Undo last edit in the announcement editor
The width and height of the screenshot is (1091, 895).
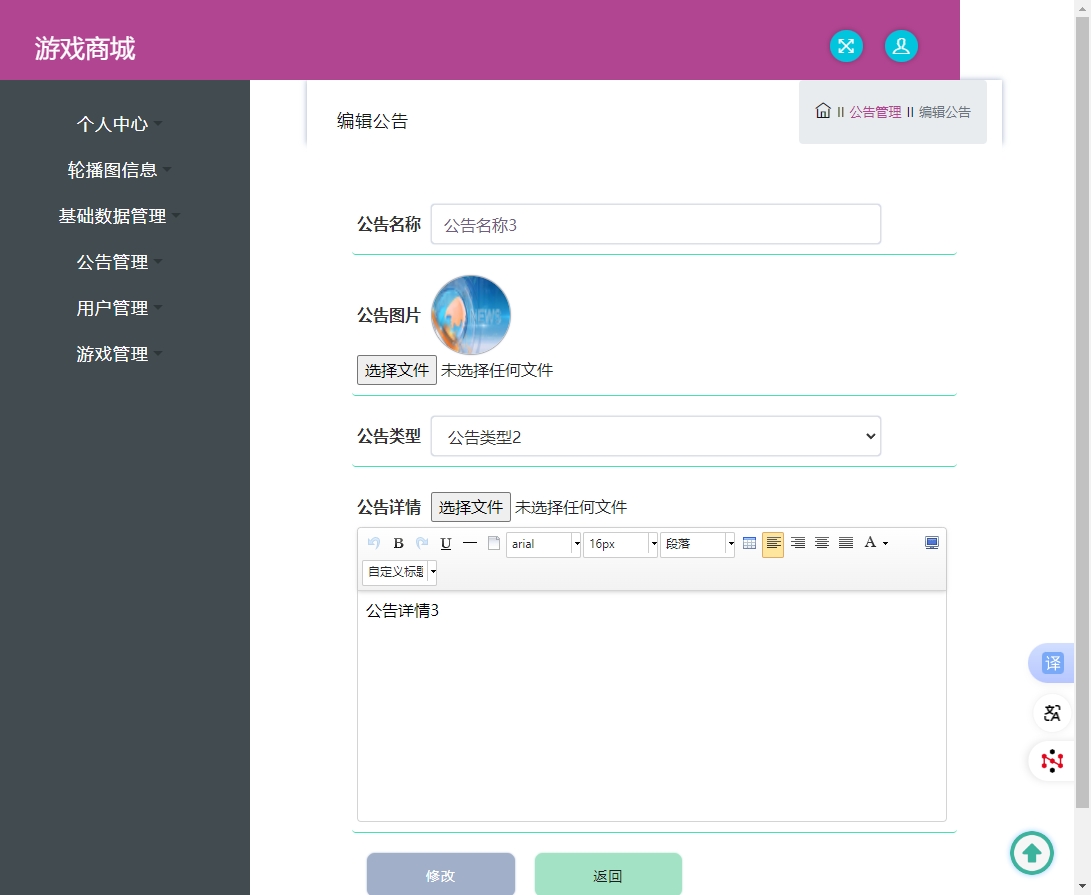[373, 543]
